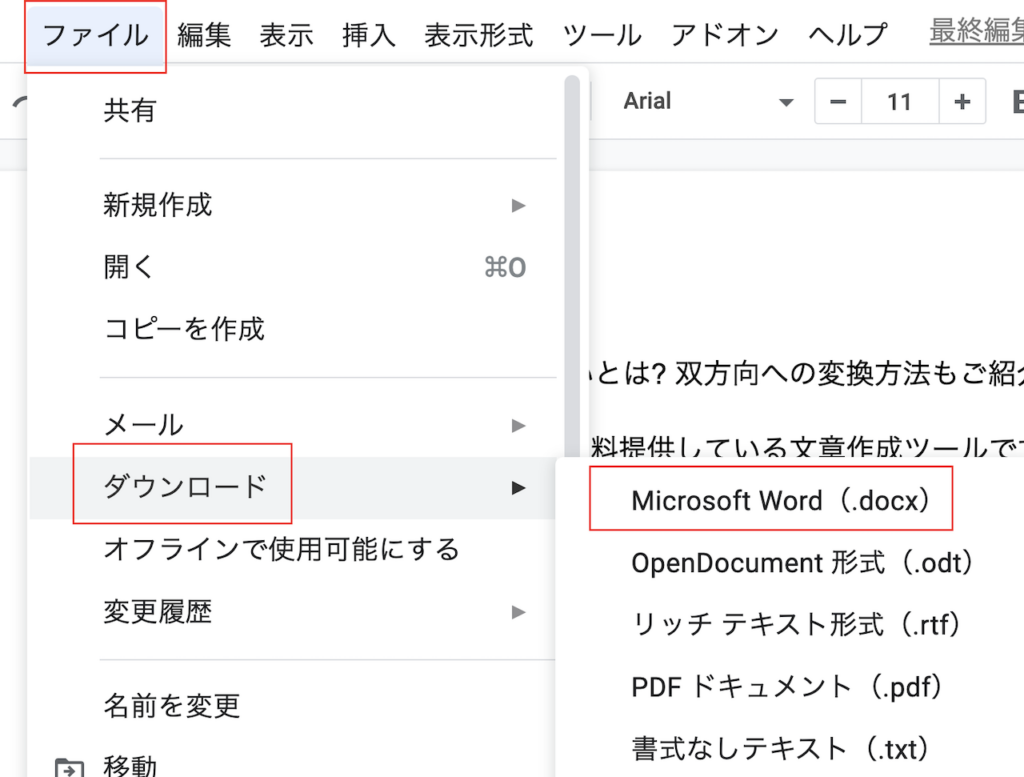The image size is (1024, 777).
Task: Open the ツール menu
Action: [602, 35]
